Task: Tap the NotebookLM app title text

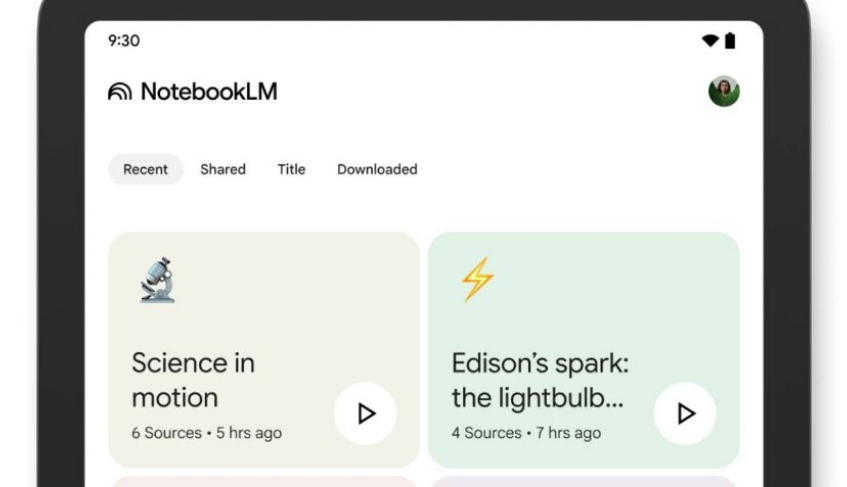Action: click(208, 92)
